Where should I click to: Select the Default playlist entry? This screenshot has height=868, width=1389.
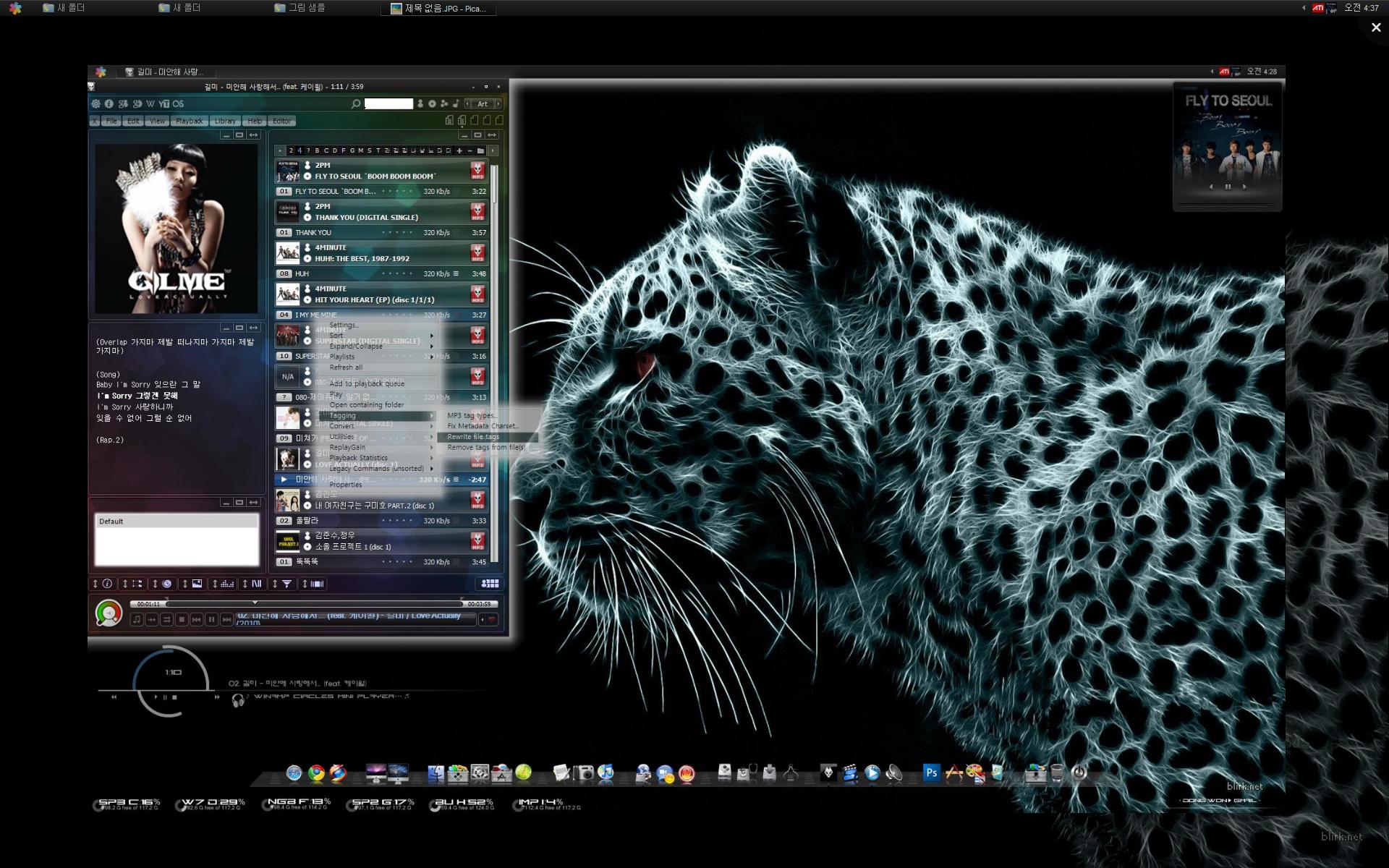click(177, 522)
